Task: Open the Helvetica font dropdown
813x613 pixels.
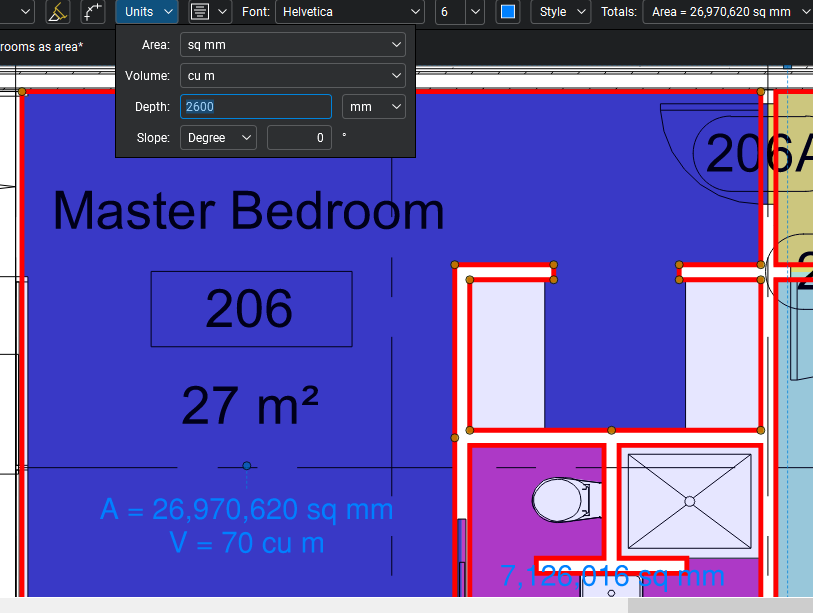Action: point(350,12)
